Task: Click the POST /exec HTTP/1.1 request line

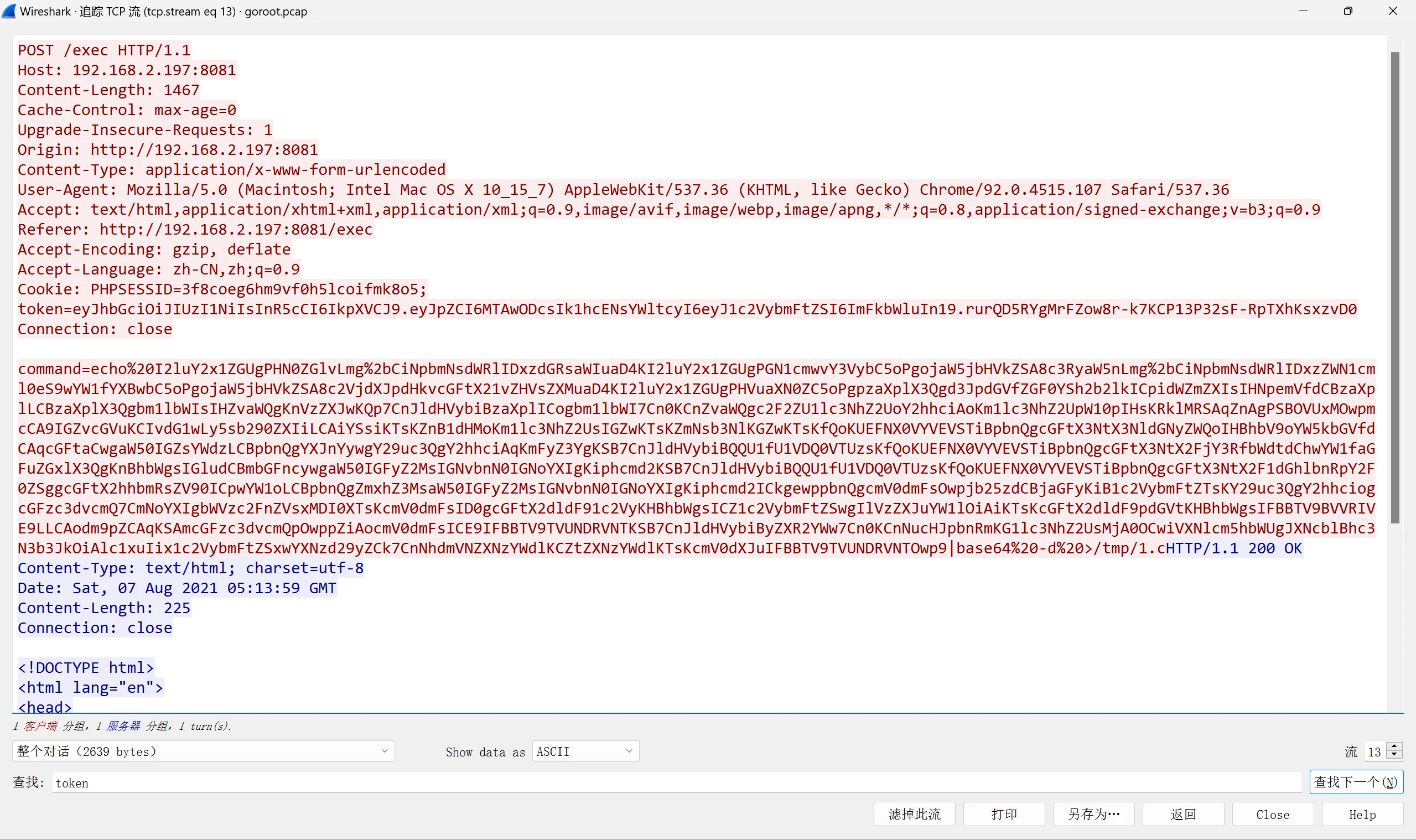Action: pos(103,50)
